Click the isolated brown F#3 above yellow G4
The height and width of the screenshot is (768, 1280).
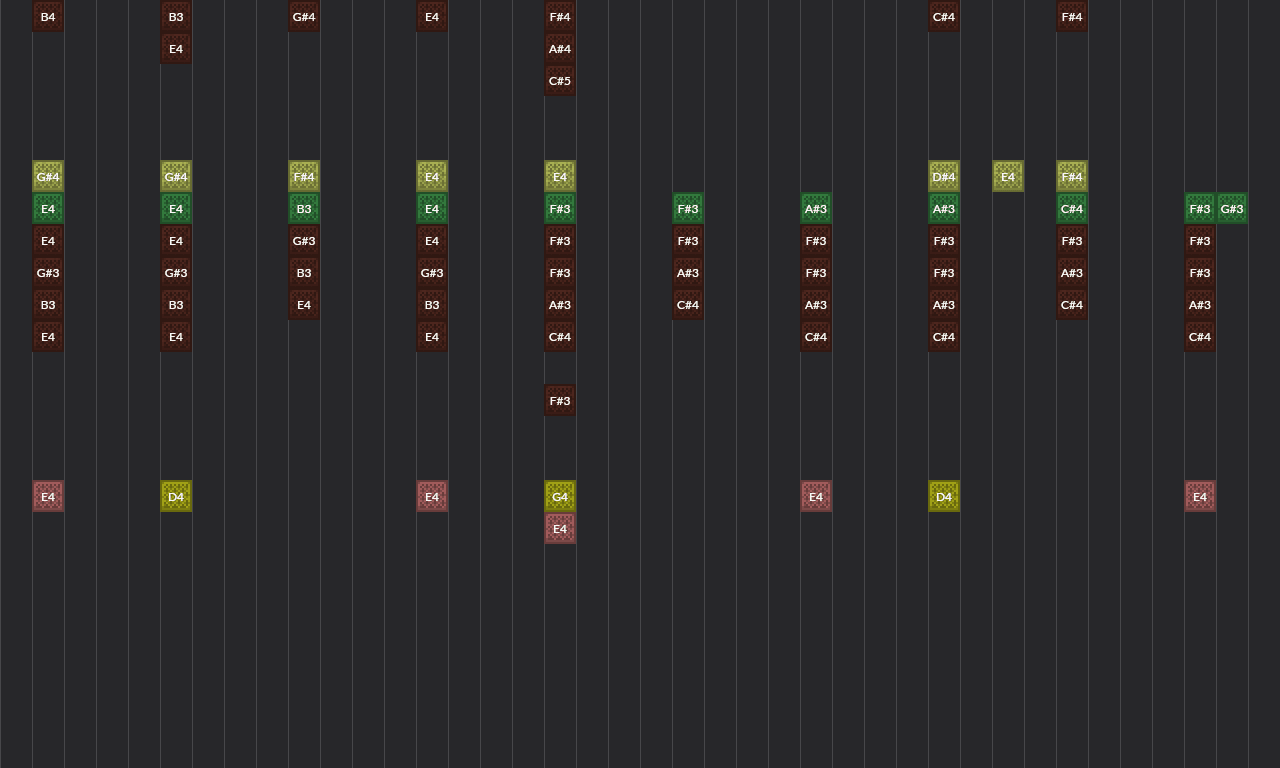coord(560,400)
